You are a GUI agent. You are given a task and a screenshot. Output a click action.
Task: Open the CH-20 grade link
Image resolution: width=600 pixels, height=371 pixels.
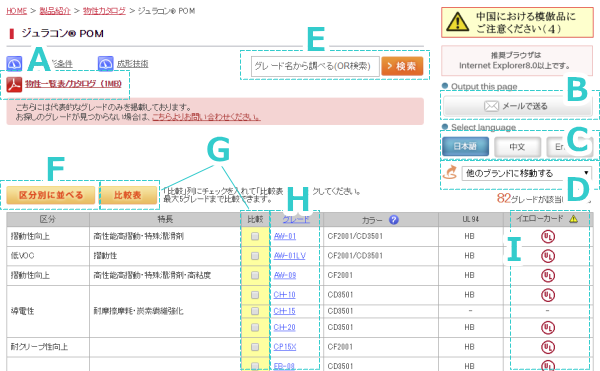point(284,327)
